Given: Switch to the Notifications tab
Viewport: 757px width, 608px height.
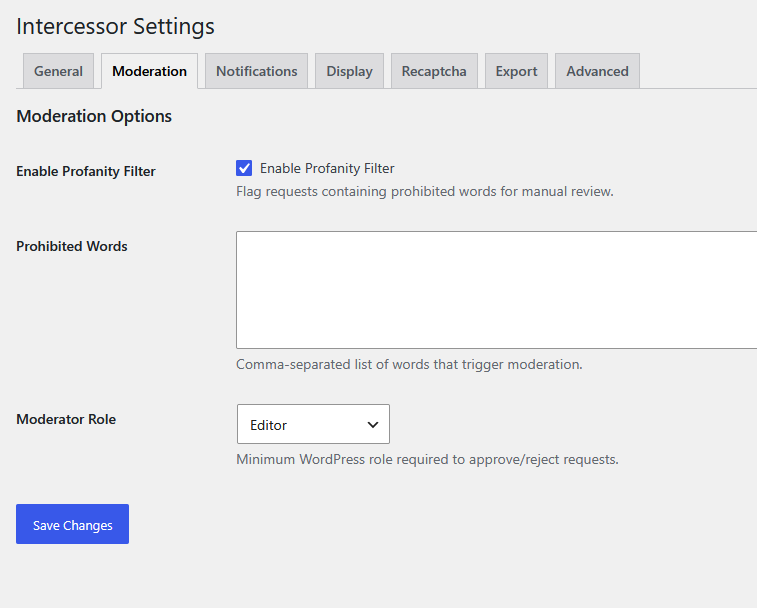Looking at the screenshot, I should [256, 71].
